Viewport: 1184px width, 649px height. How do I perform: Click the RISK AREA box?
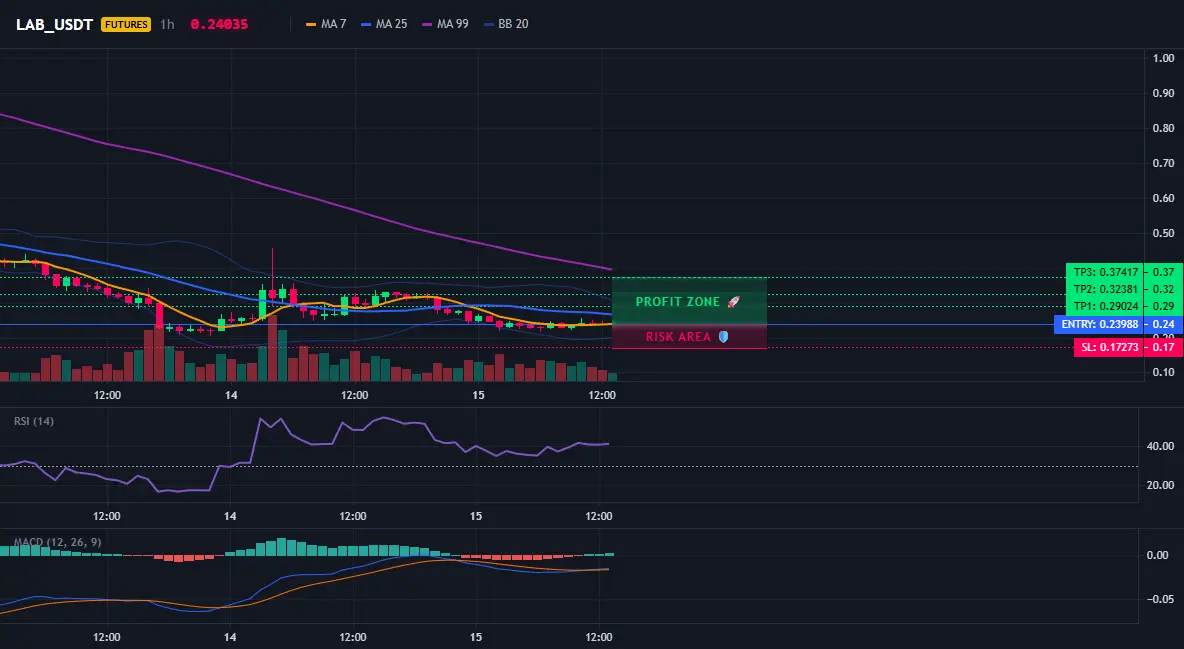click(x=689, y=337)
